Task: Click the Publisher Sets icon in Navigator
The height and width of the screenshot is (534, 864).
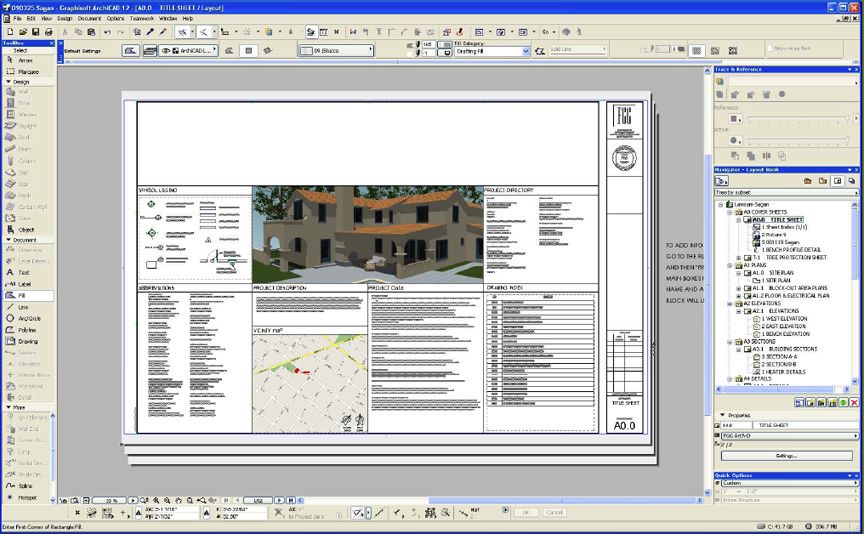Action: tap(851, 181)
